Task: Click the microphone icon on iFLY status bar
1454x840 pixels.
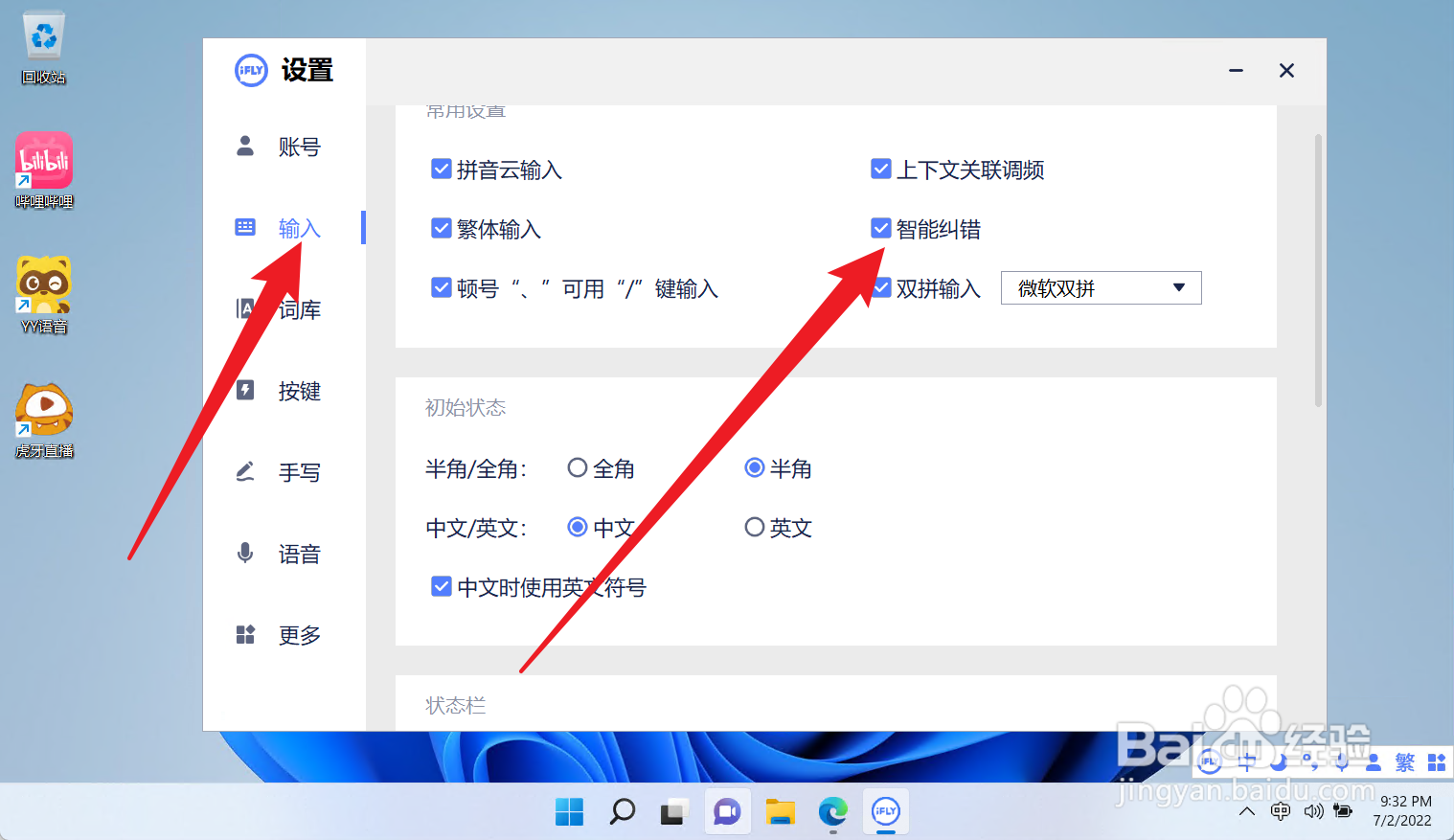Action: 1341,761
